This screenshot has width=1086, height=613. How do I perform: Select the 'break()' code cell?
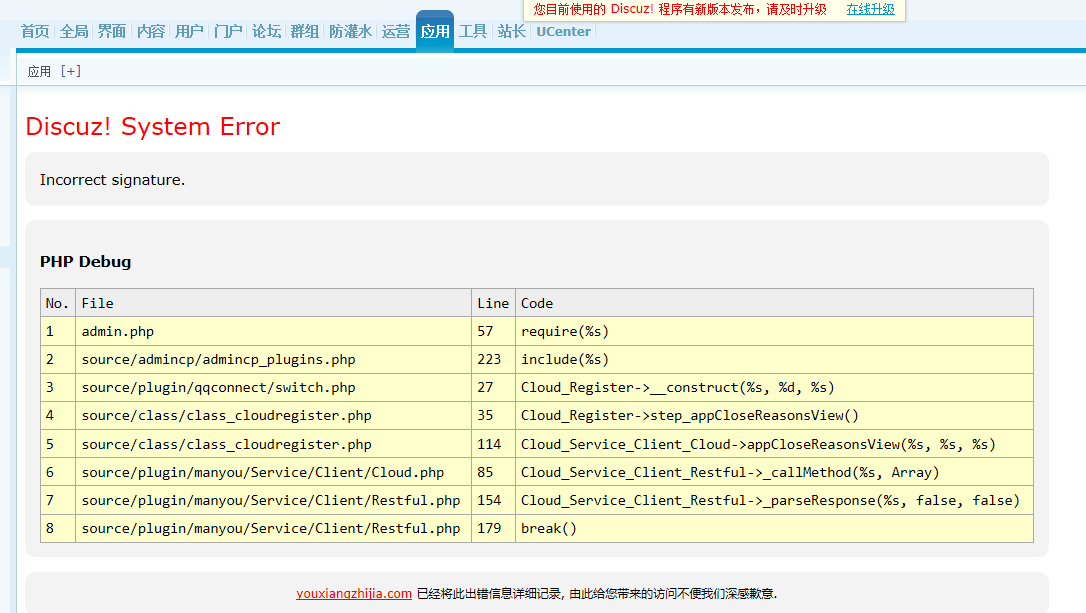click(x=774, y=528)
